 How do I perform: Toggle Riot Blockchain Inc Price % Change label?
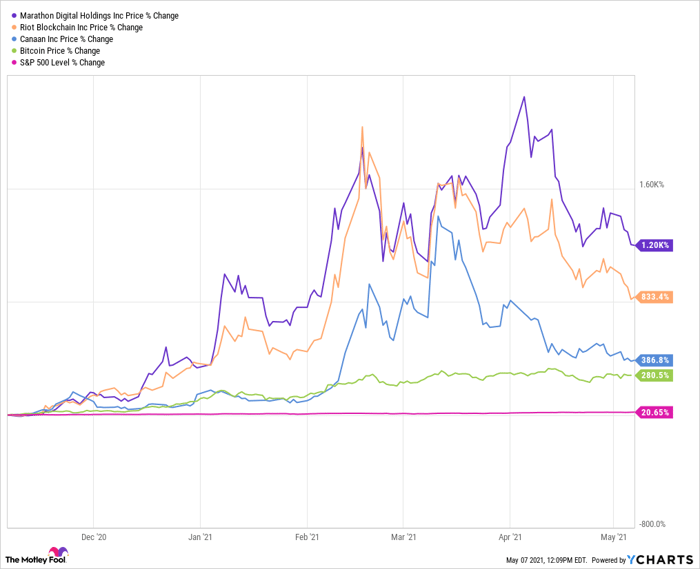[x=81, y=27]
